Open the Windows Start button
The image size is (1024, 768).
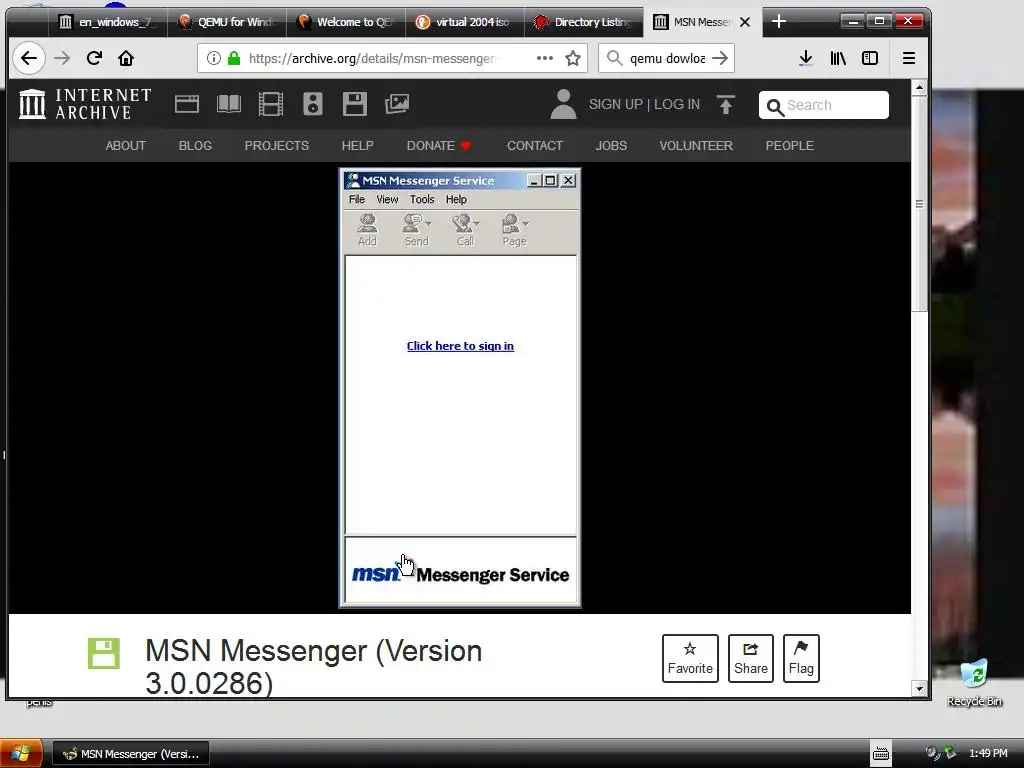(21, 754)
